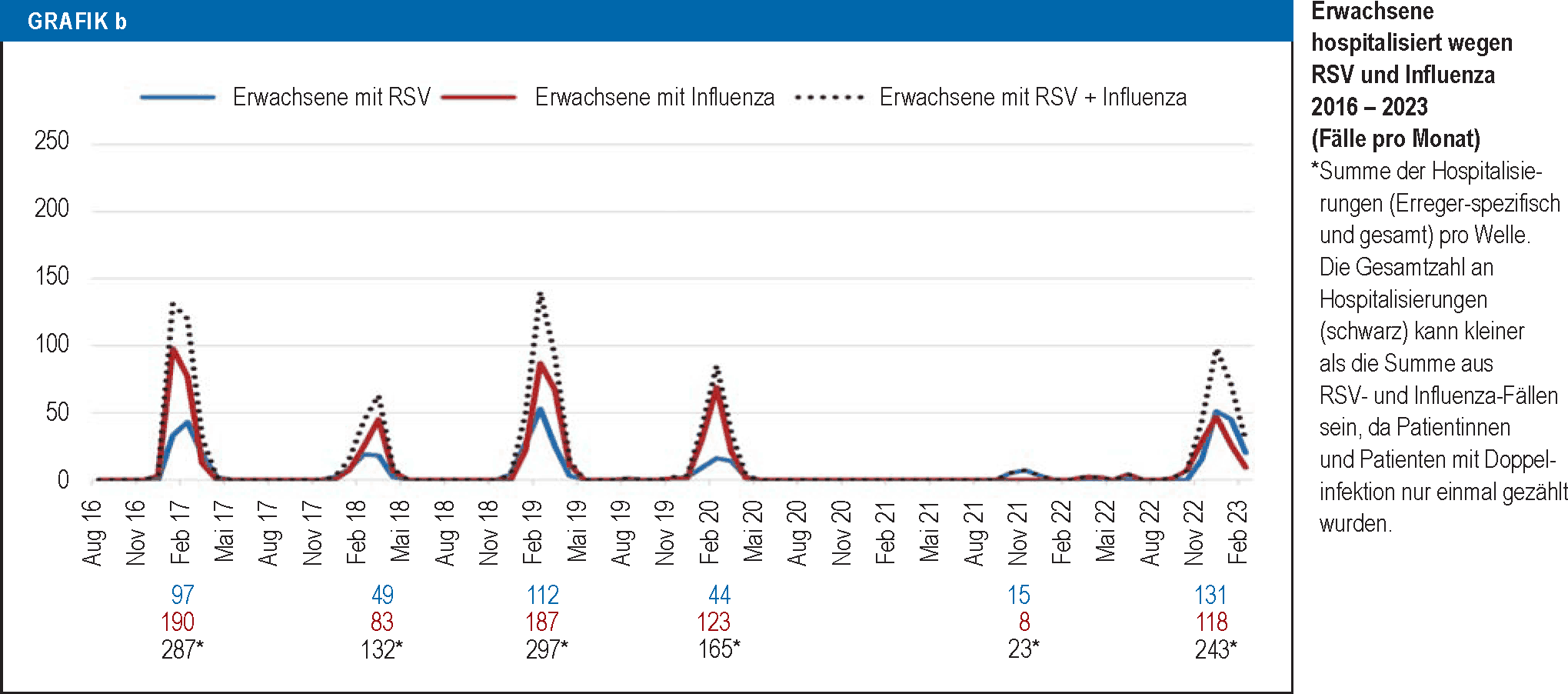Click the 100 y-axis value
The width and height of the screenshot is (1568, 694).
(52, 344)
